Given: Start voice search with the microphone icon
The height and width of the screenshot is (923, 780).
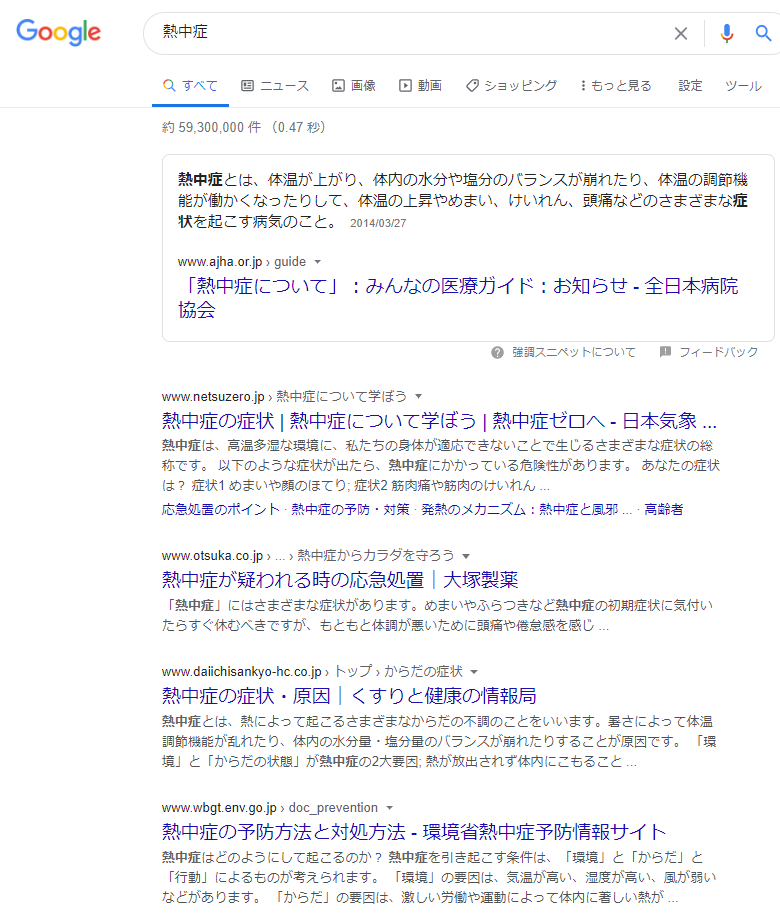Looking at the screenshot, I should pyautogui.click(x=727, y=34).
